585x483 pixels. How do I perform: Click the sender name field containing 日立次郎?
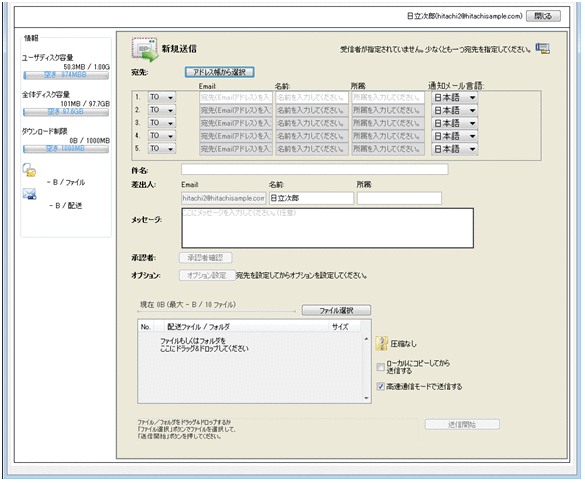click(311, 198)
